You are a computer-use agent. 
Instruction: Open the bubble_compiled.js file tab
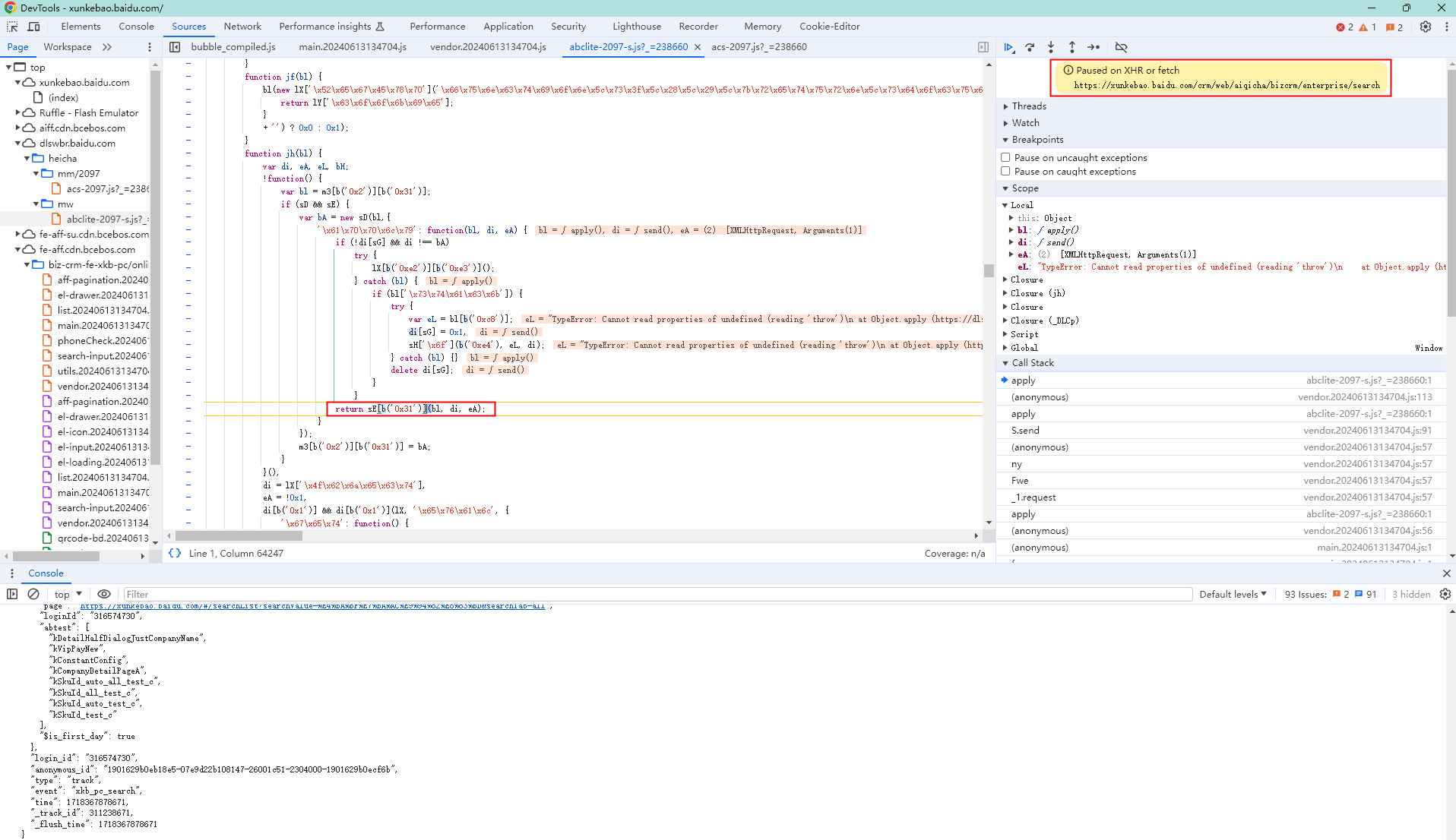[x=233, y=47]
